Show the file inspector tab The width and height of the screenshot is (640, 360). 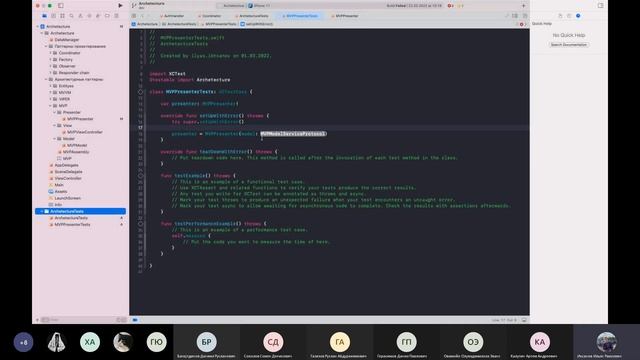560,16
